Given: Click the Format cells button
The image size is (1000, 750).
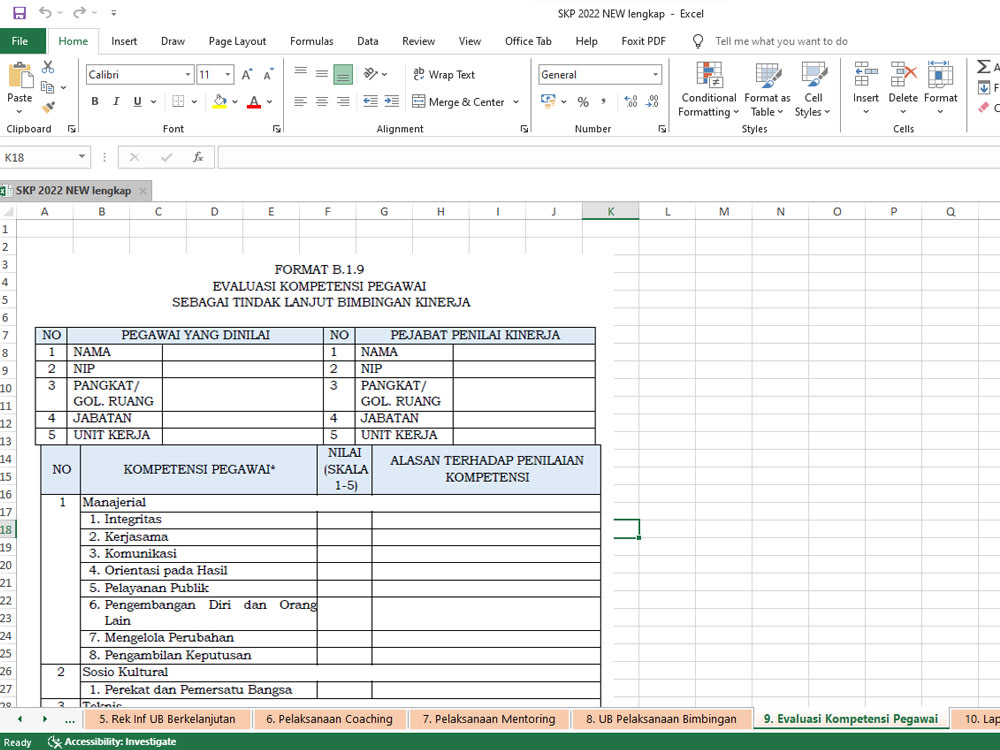Looking at the screenshot, I should pyautogui.click(x=941, y=89).
